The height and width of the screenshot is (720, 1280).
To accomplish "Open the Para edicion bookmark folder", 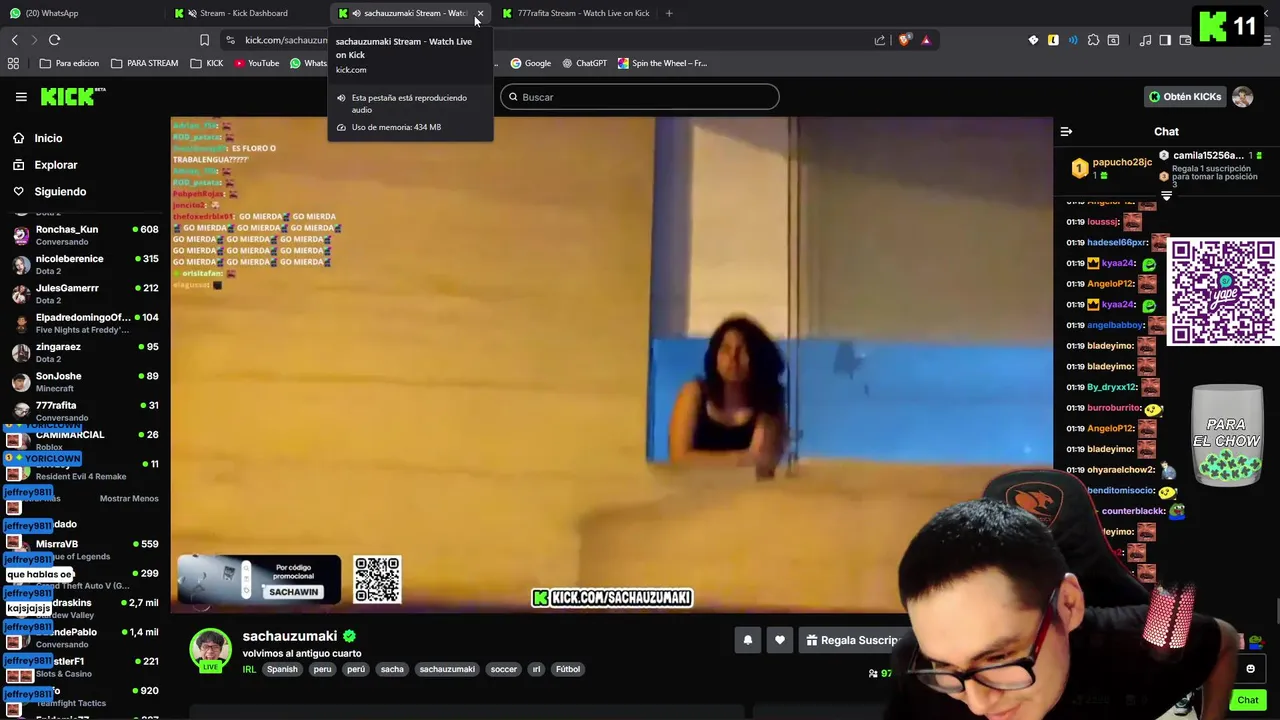I will tap(69, 63).
